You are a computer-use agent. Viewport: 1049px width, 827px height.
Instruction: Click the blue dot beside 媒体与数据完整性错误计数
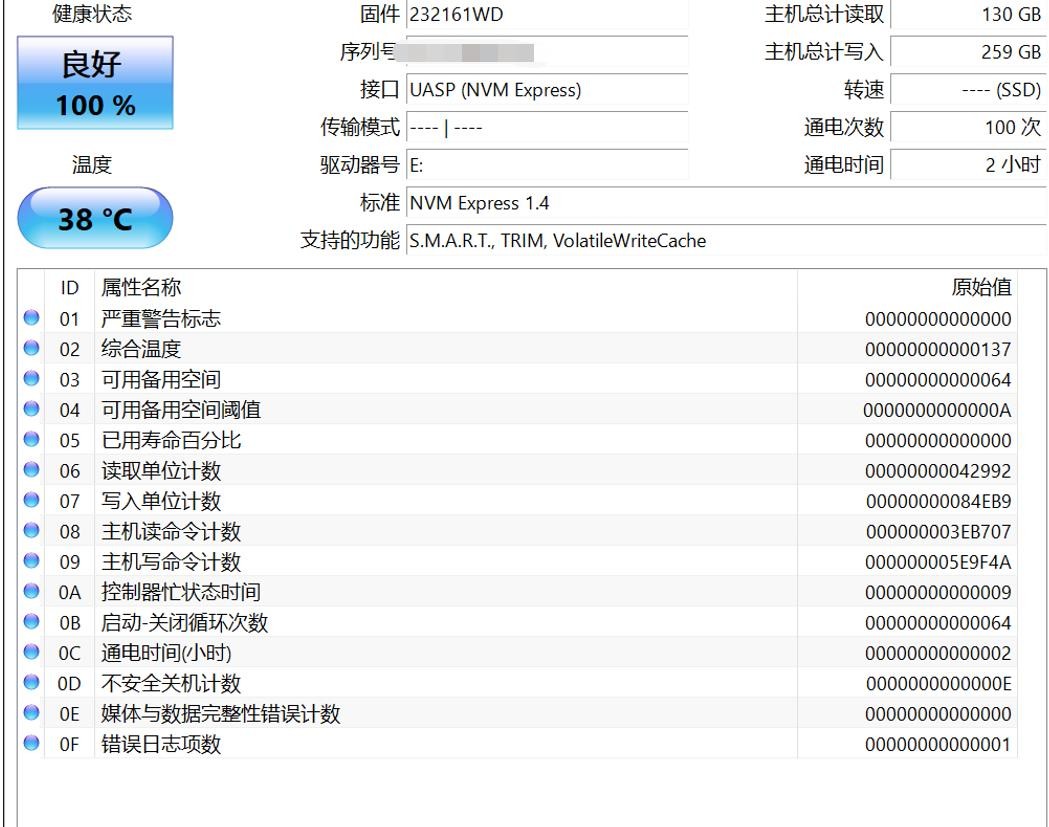click(30, 714)
